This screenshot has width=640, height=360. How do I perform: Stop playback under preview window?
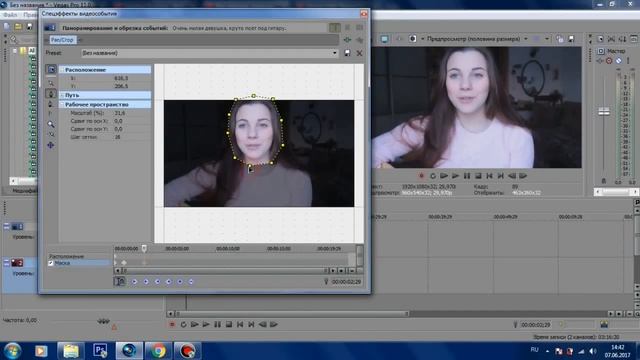pyautogui.click(x=478, y=176)
